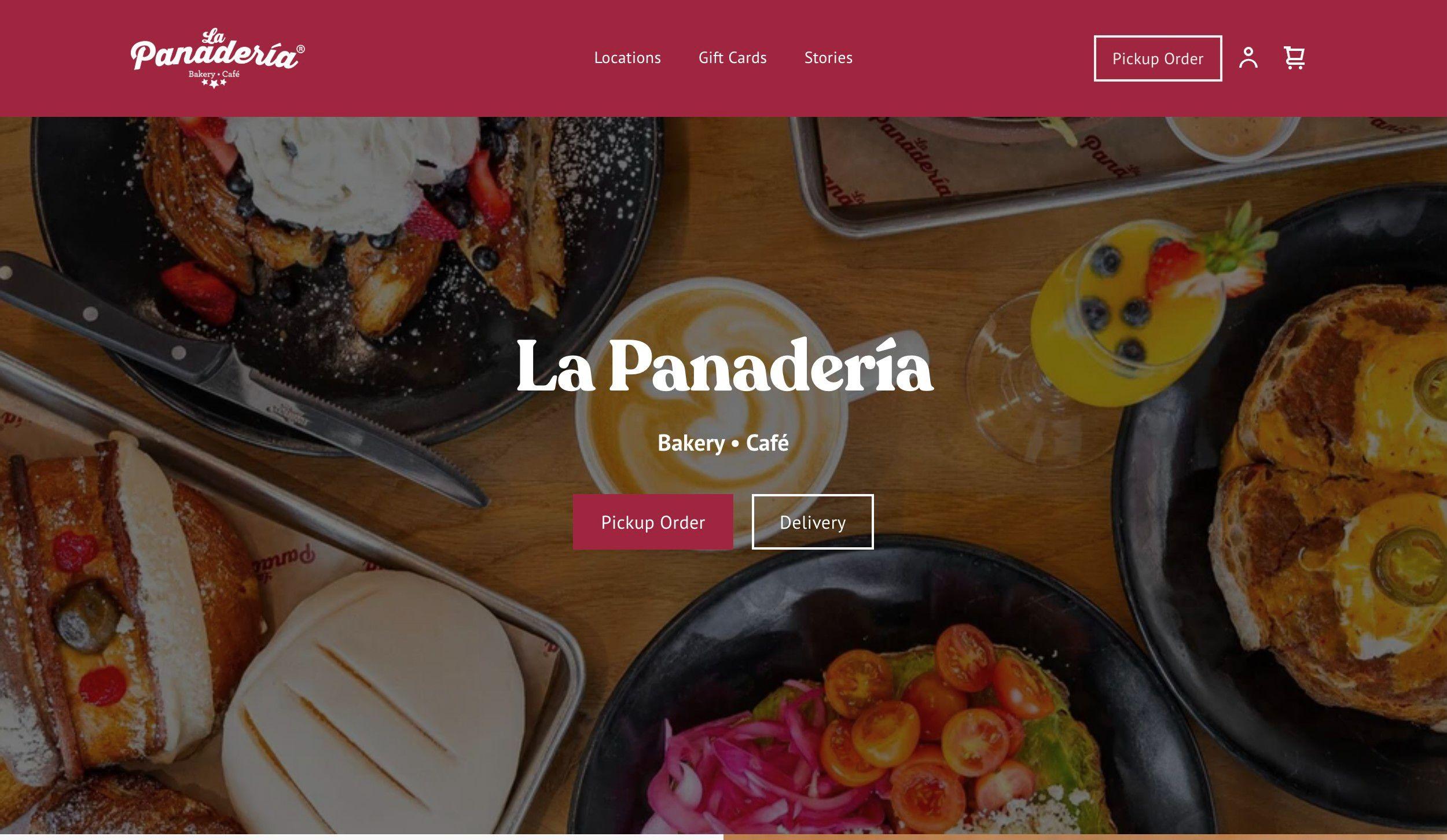Click the Pickup Order button in header
Image resolution: width=1447 pixels, height=840 pixels.
[1158, 58]
